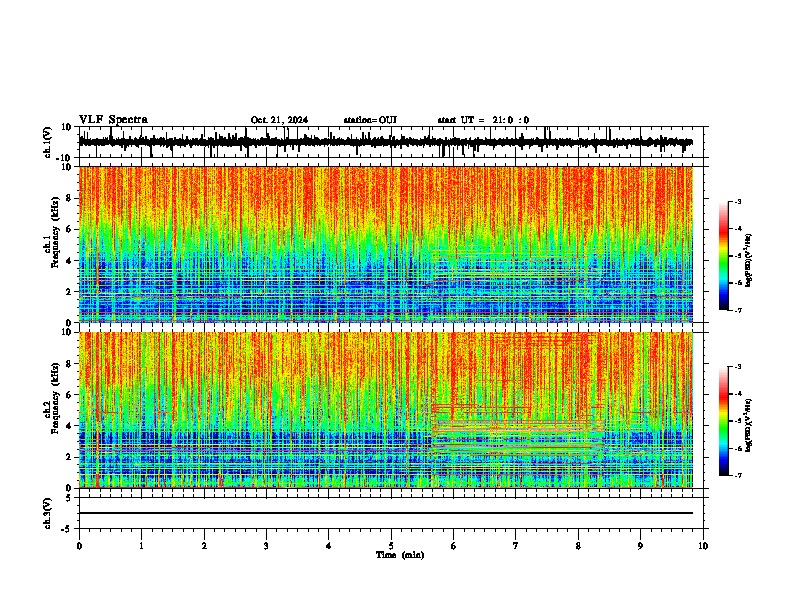
Task: Click time axis tick label '10'
Action: tap(703, 546)
